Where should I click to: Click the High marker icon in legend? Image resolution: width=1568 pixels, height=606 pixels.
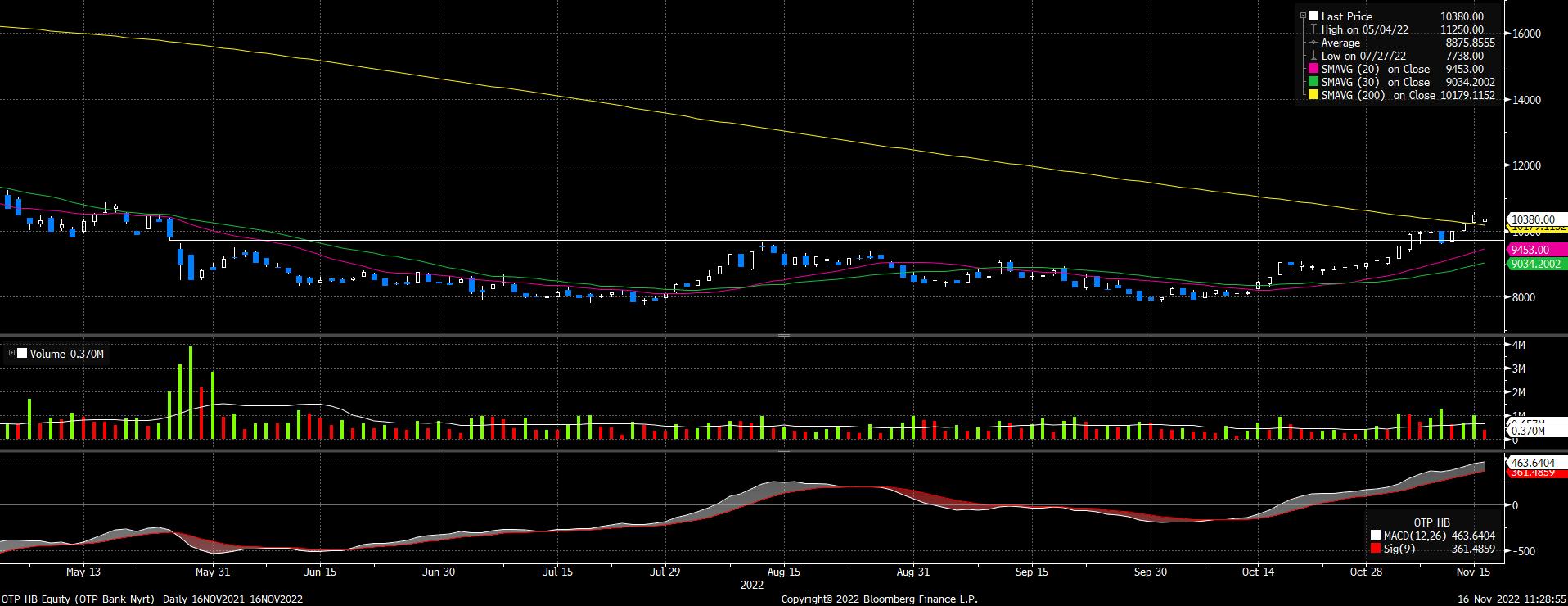1313,29
